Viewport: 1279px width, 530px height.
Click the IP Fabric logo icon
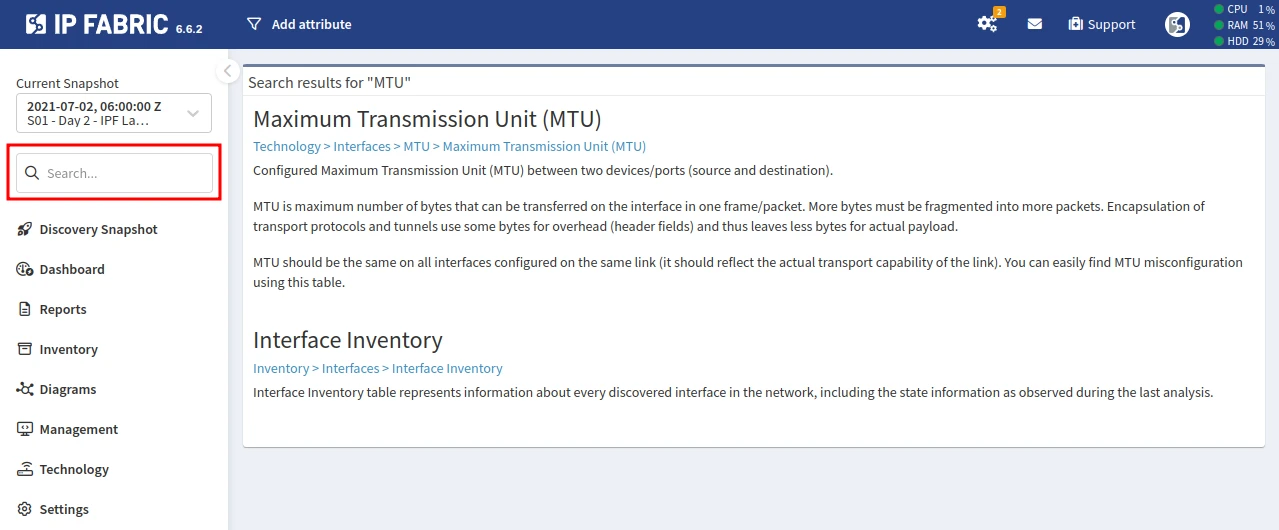[36, 24]
